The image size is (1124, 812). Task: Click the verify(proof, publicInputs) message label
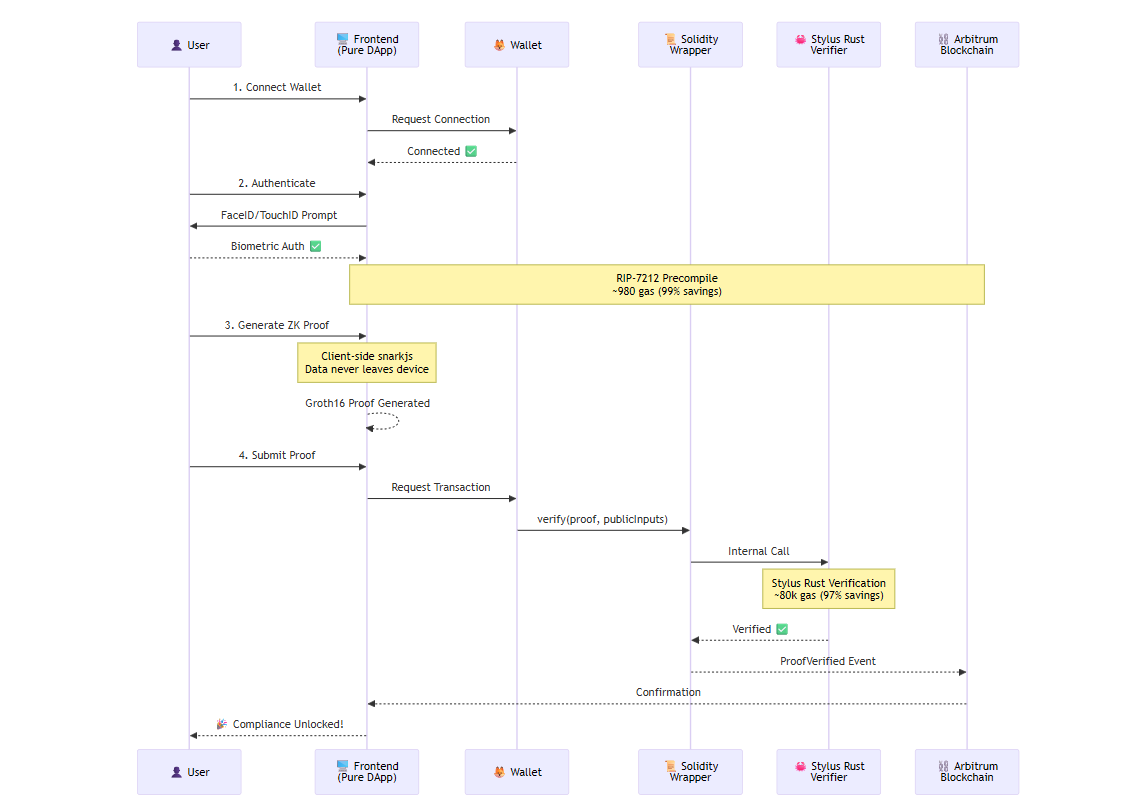[x=602, y=519]
